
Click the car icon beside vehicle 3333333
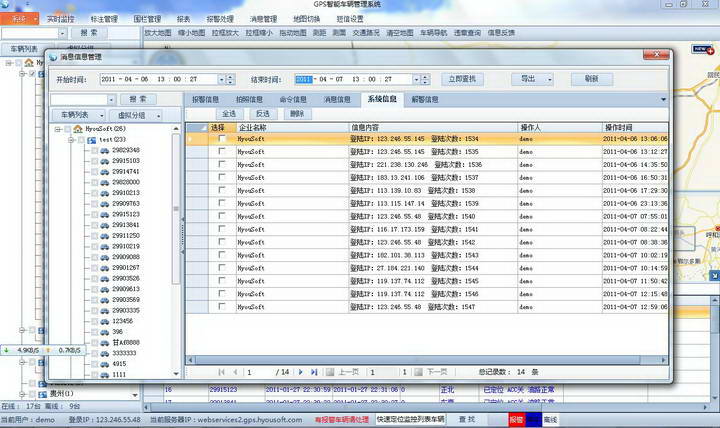click(105, 354)
